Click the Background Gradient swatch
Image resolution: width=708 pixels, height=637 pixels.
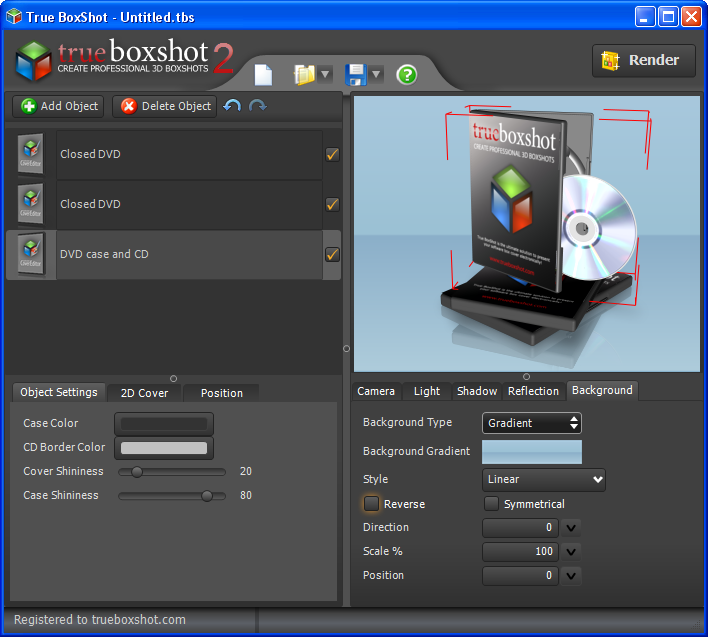tap(532, 451)
